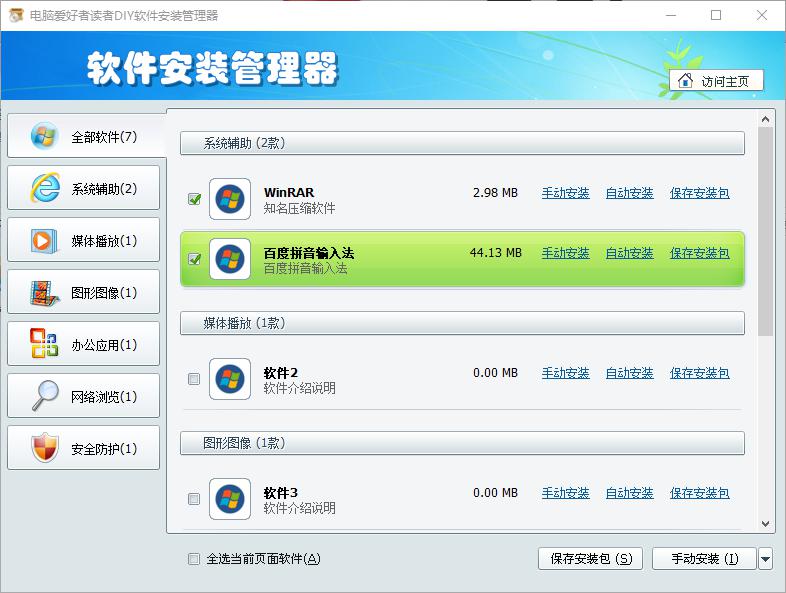Click the 百度拼音输入法 software icon

click(230, 259)
